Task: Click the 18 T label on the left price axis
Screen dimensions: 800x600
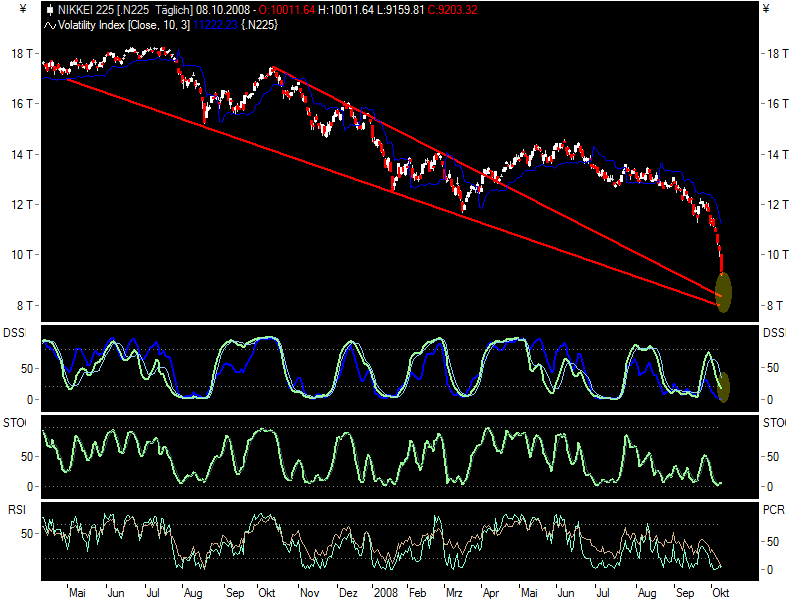Action: [21, 54]
